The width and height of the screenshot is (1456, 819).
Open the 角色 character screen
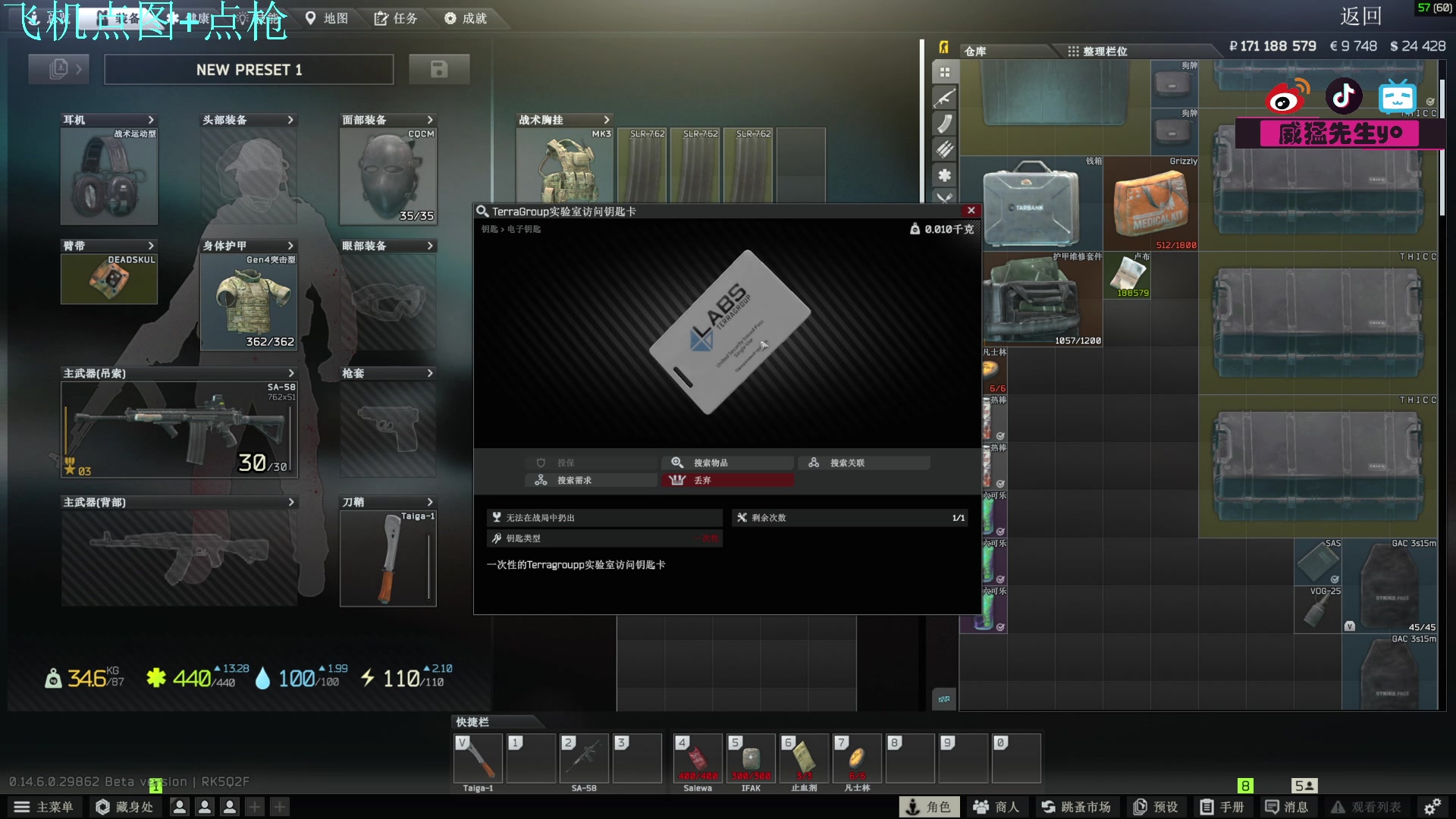click(x=929, y=807)
